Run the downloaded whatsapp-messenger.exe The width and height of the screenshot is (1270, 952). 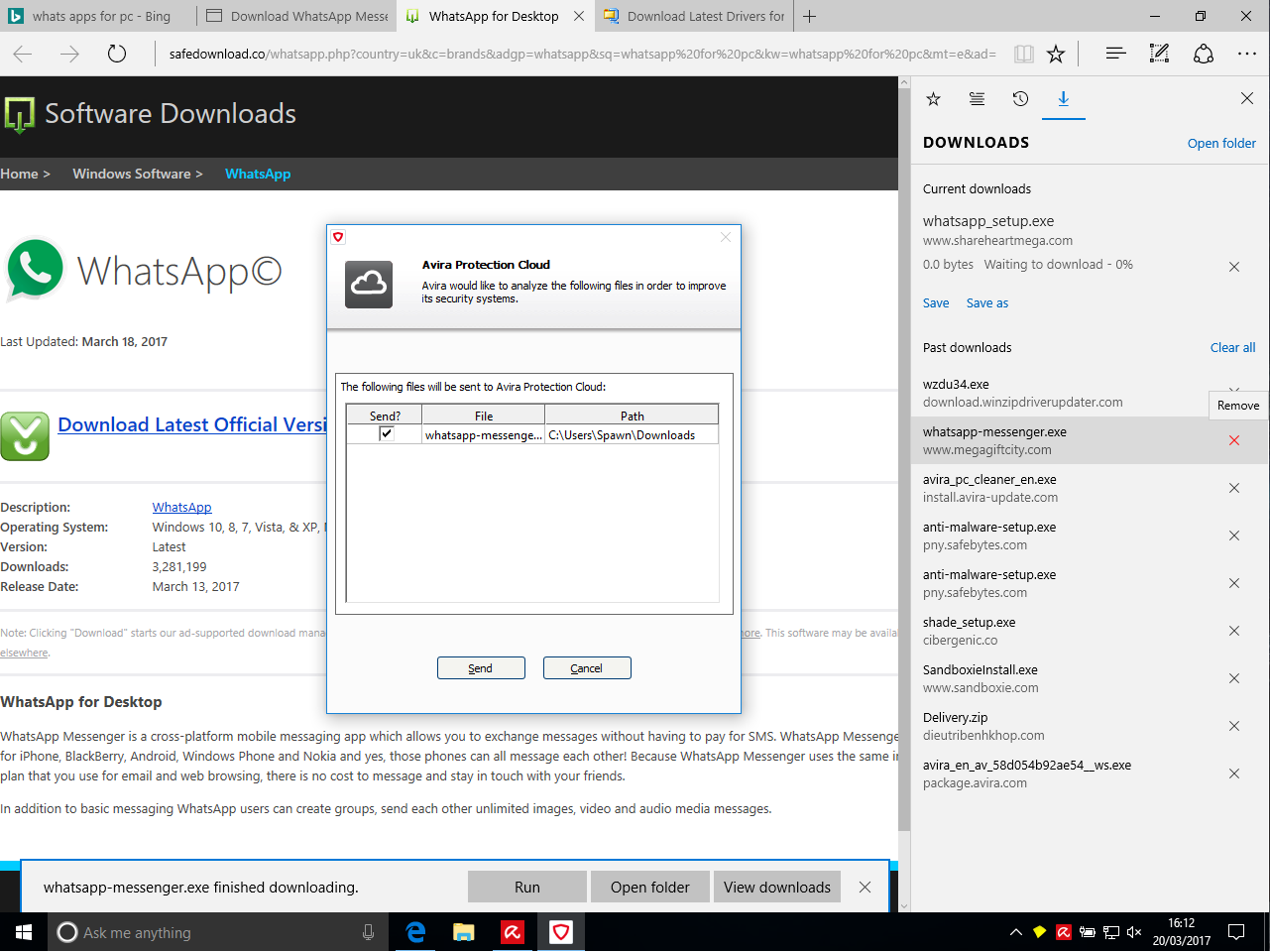(527, 888)
